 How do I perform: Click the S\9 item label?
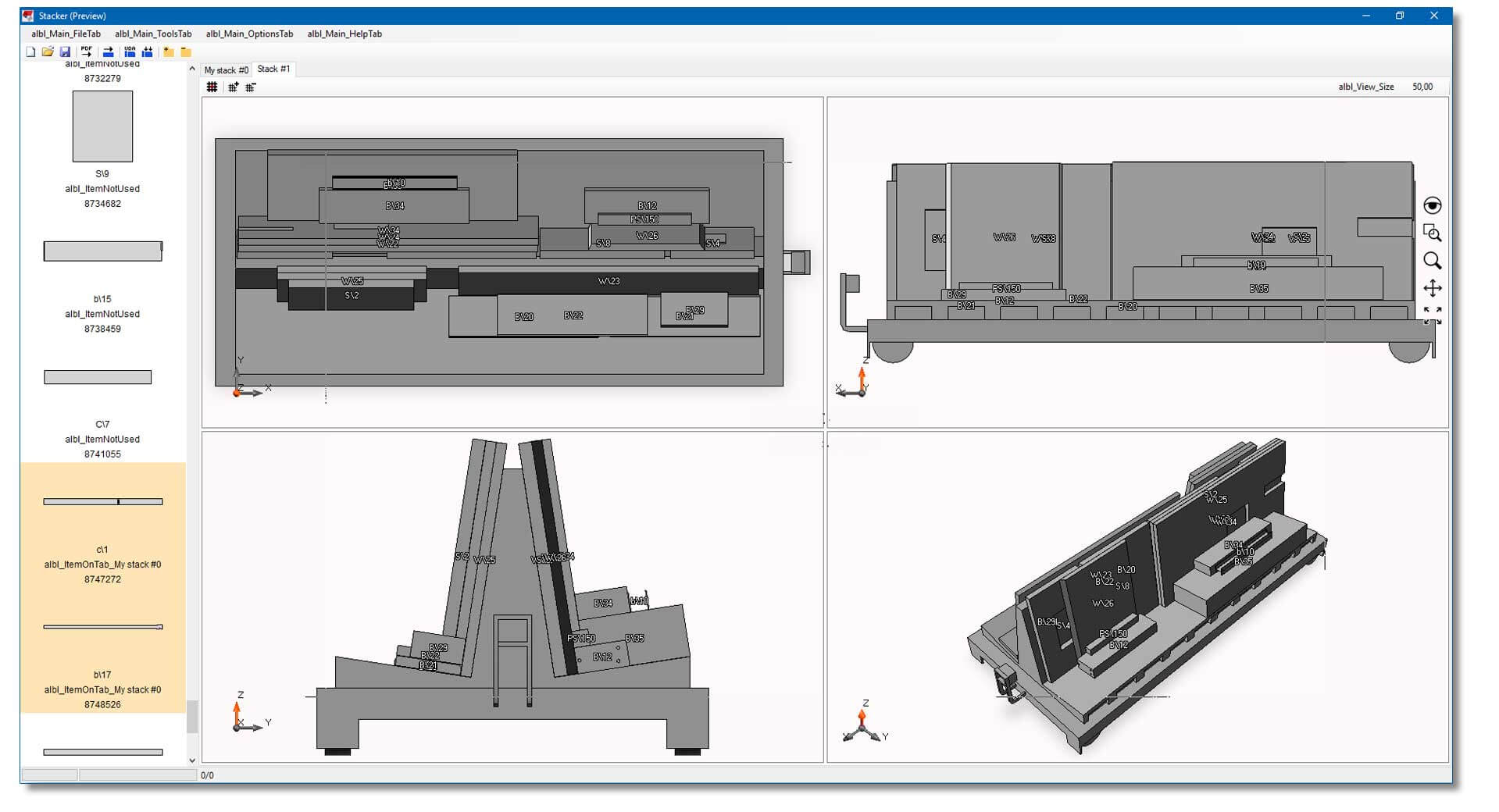pos(102,174)
